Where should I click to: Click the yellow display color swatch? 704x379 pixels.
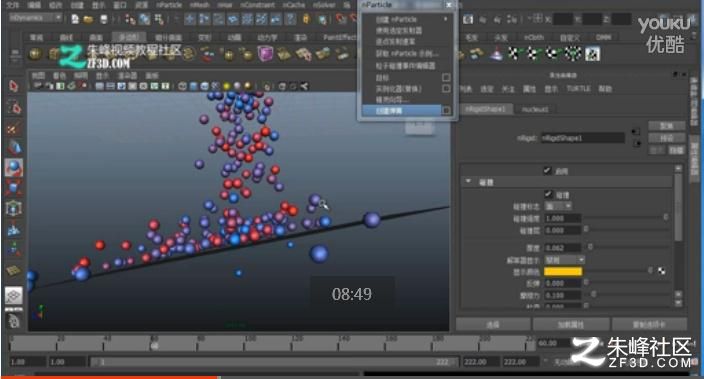[x=563, y=271]
